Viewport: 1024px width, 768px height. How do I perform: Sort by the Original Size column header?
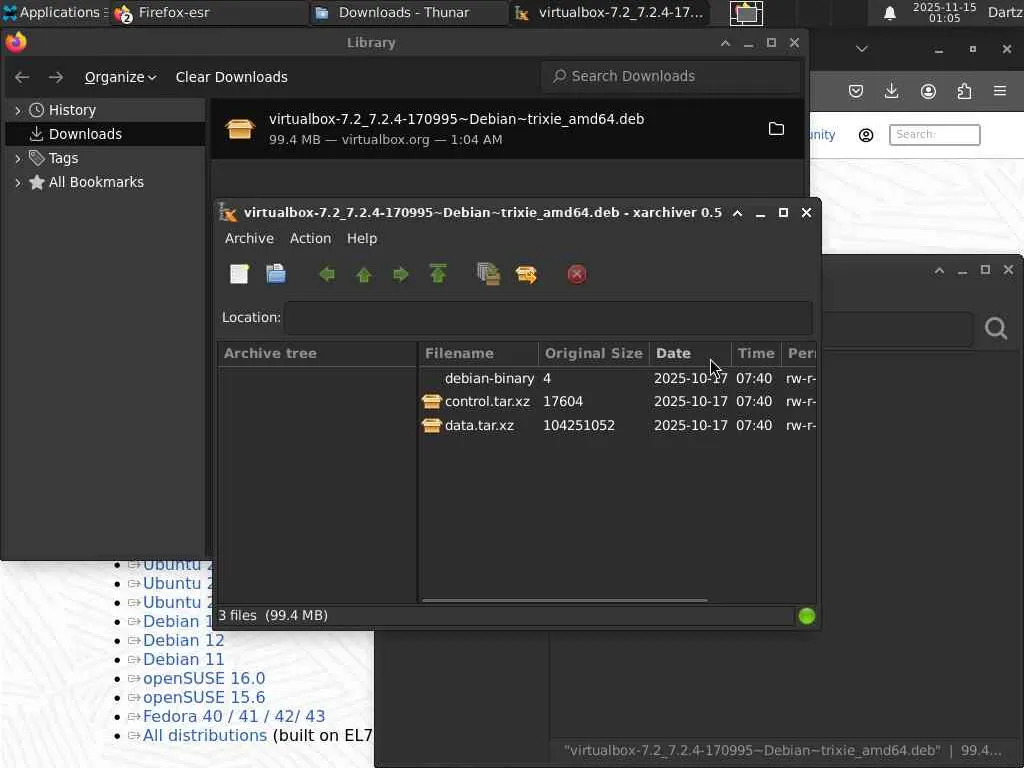[594, 353]
